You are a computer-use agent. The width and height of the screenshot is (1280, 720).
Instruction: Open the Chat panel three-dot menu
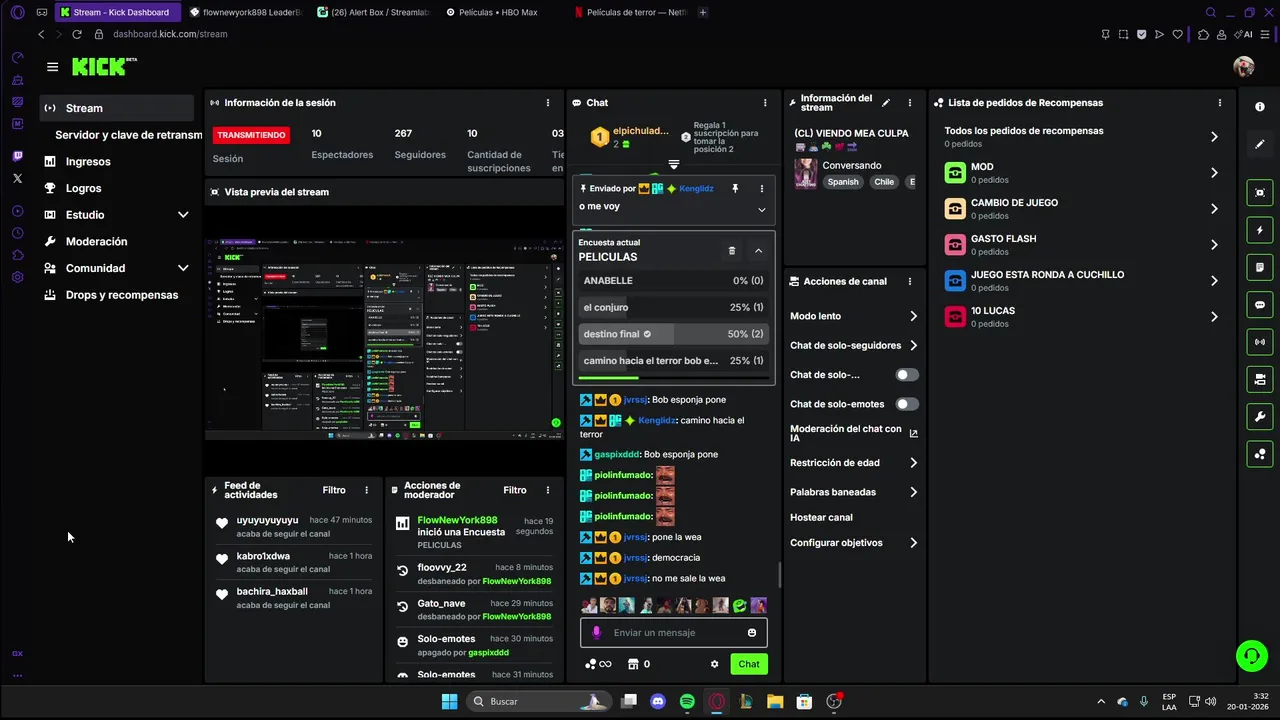pos(765,103)
